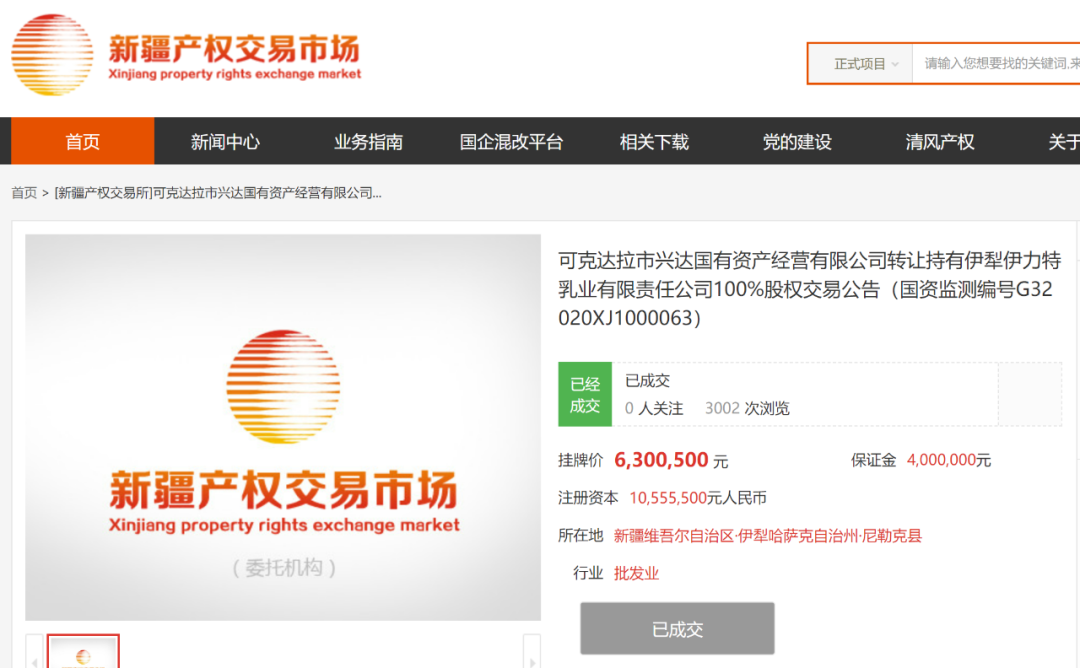The width and height of the screenshot is (1080, 668).
Task: Focus the keyword search input field
Action: pos(996,64)
